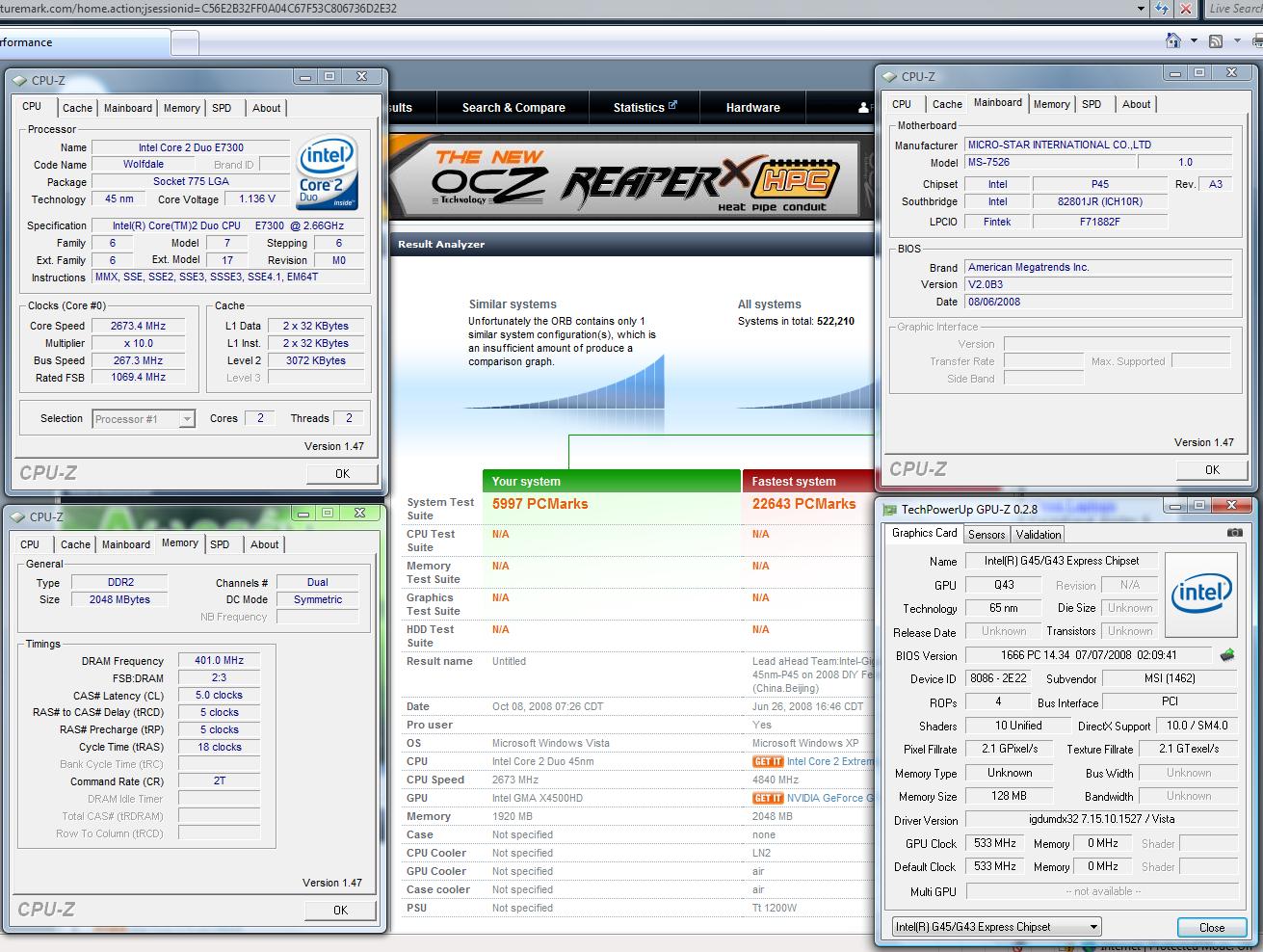Click the Southbridge value 82801JR (ICH10R)
Screen dimensions: 1263x952
pos(1099,202)
